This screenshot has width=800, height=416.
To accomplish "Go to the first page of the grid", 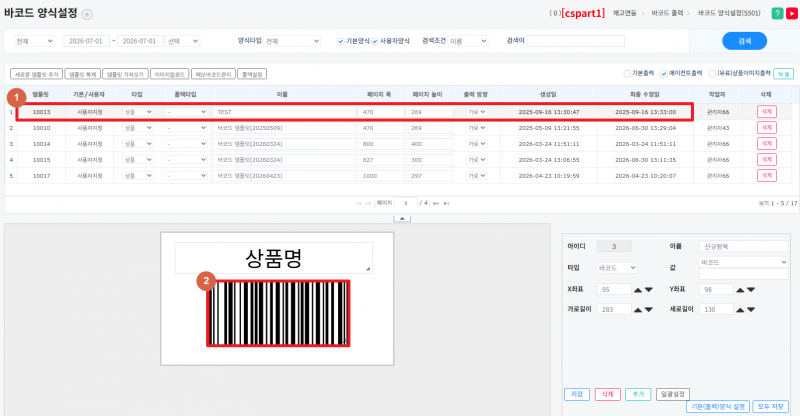I will [x=358, y=203].
